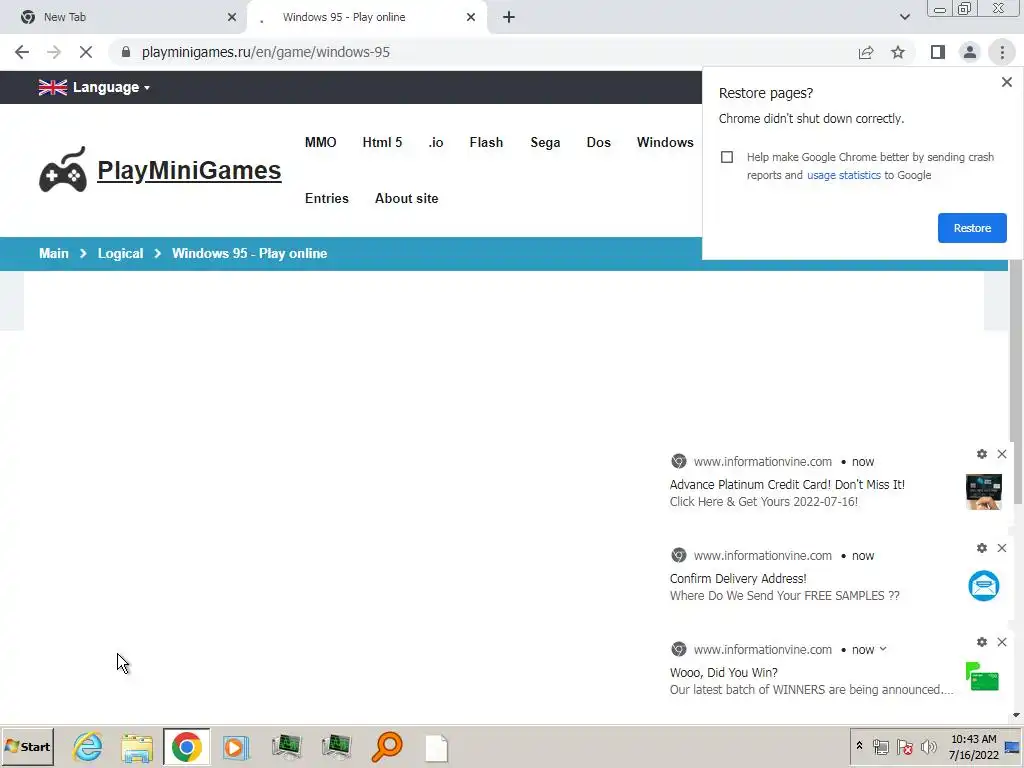This screenshot has height=768, width=1024.
Task: Open the Windows Start menu
Action: click(x=27, y=747)
